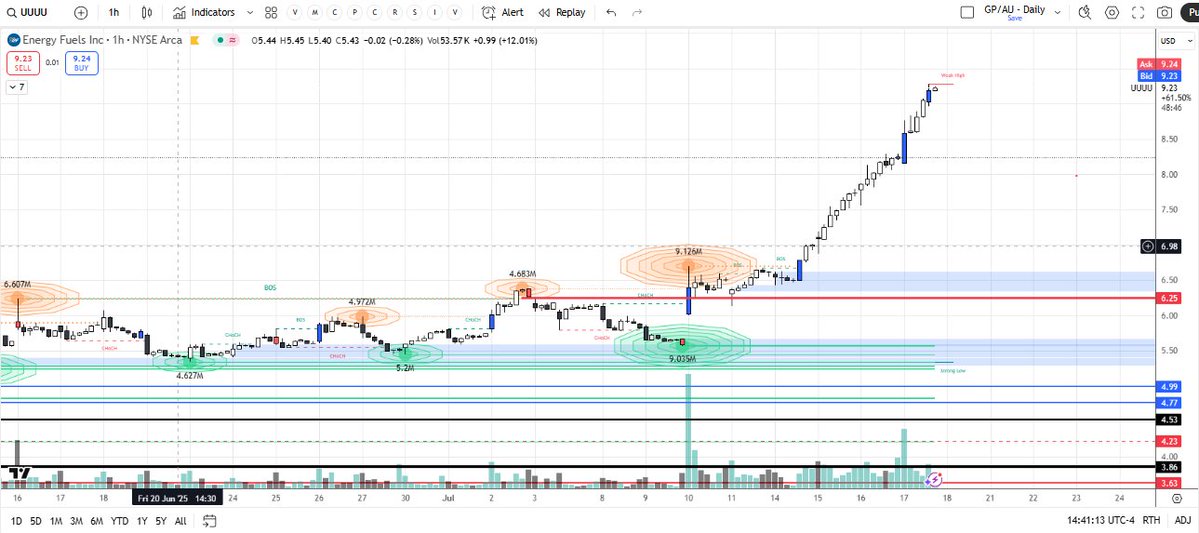This screenshot has height=533, width=1199.
Task: Click the S quick-access circle
Action: [414, 12]
